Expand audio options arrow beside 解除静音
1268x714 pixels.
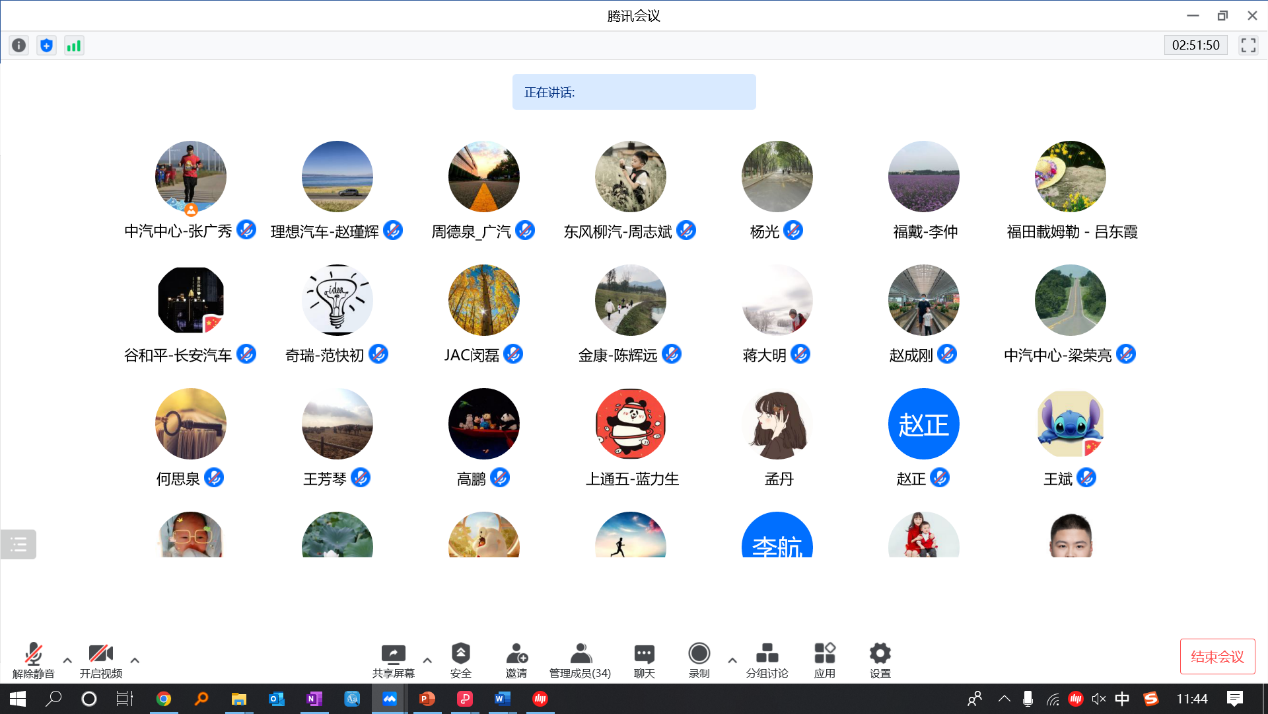(x=67, y=660)
